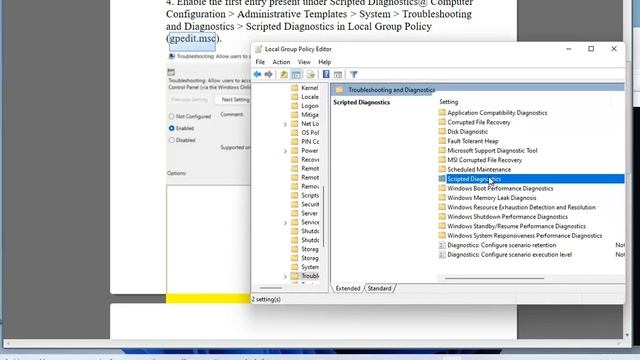Switch to the Extended tab
The height and width of the screenshot is (360, 640).
click(x=348, y=288)
